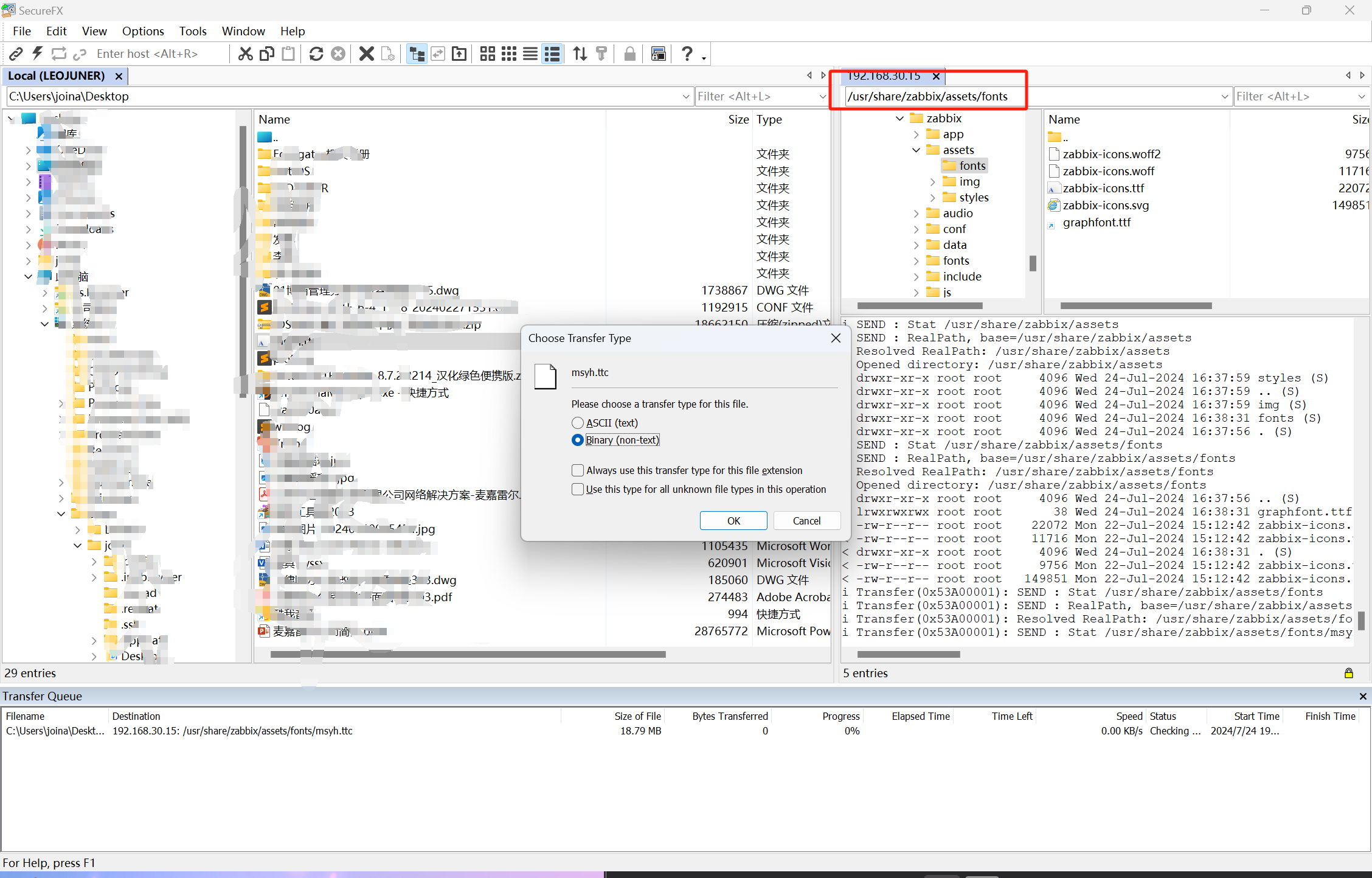Open the local Filter dropdown arrow
The height and width of the screenshot is (878, 1372).
(x=822, y=97)
